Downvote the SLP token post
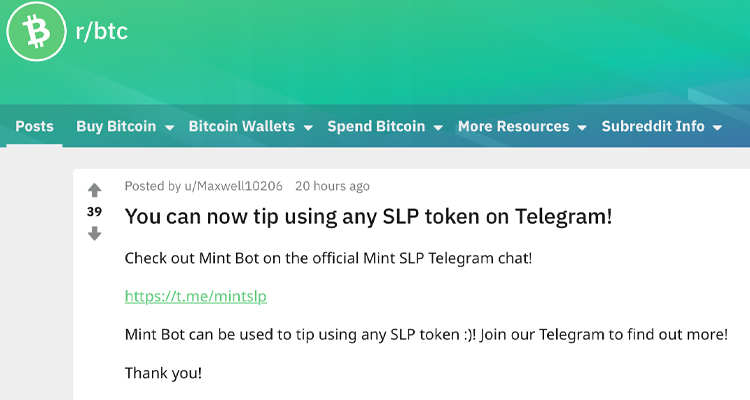 click(95, 233)
